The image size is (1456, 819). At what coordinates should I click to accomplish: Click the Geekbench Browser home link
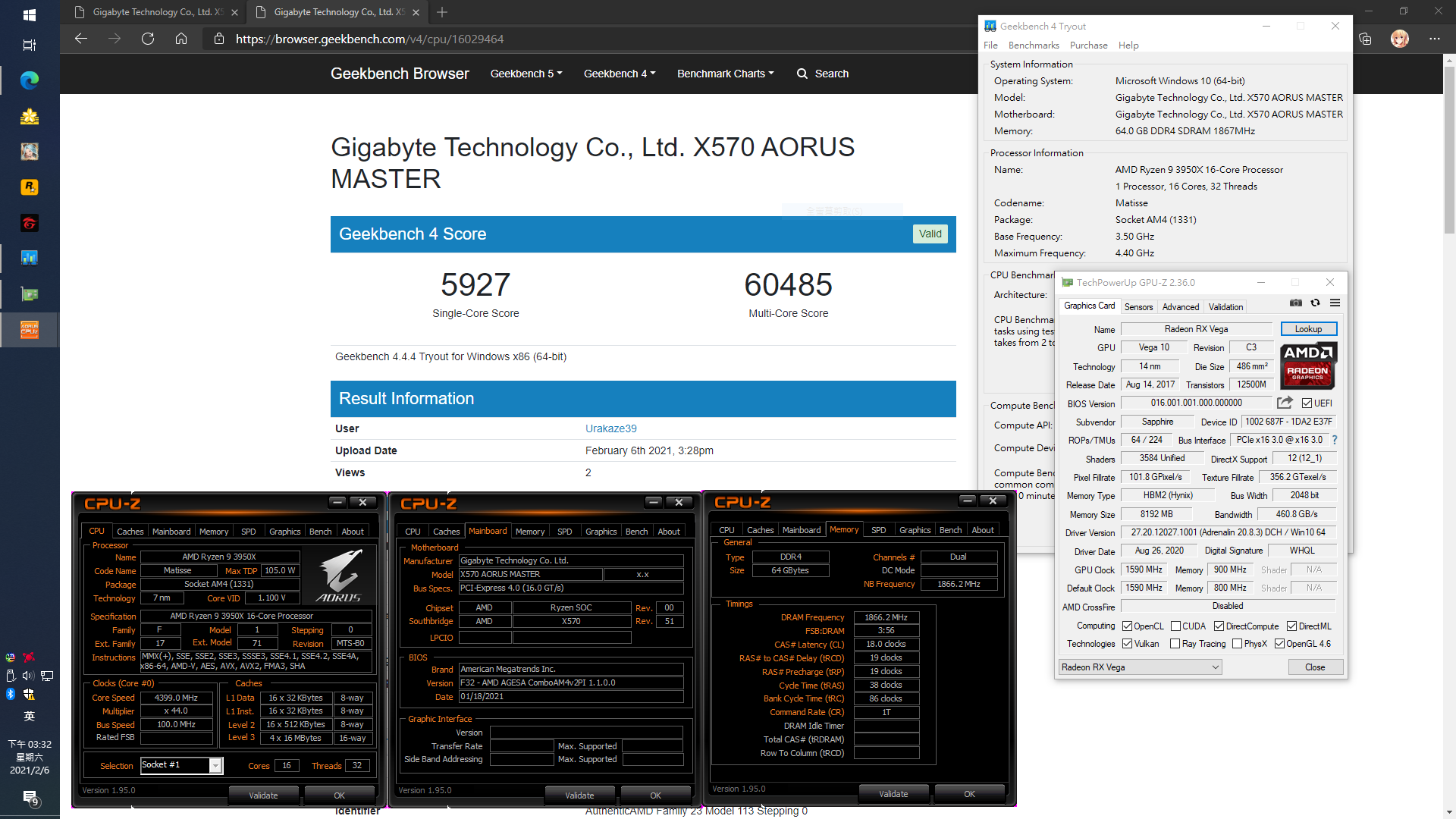[x=400, y=74]
